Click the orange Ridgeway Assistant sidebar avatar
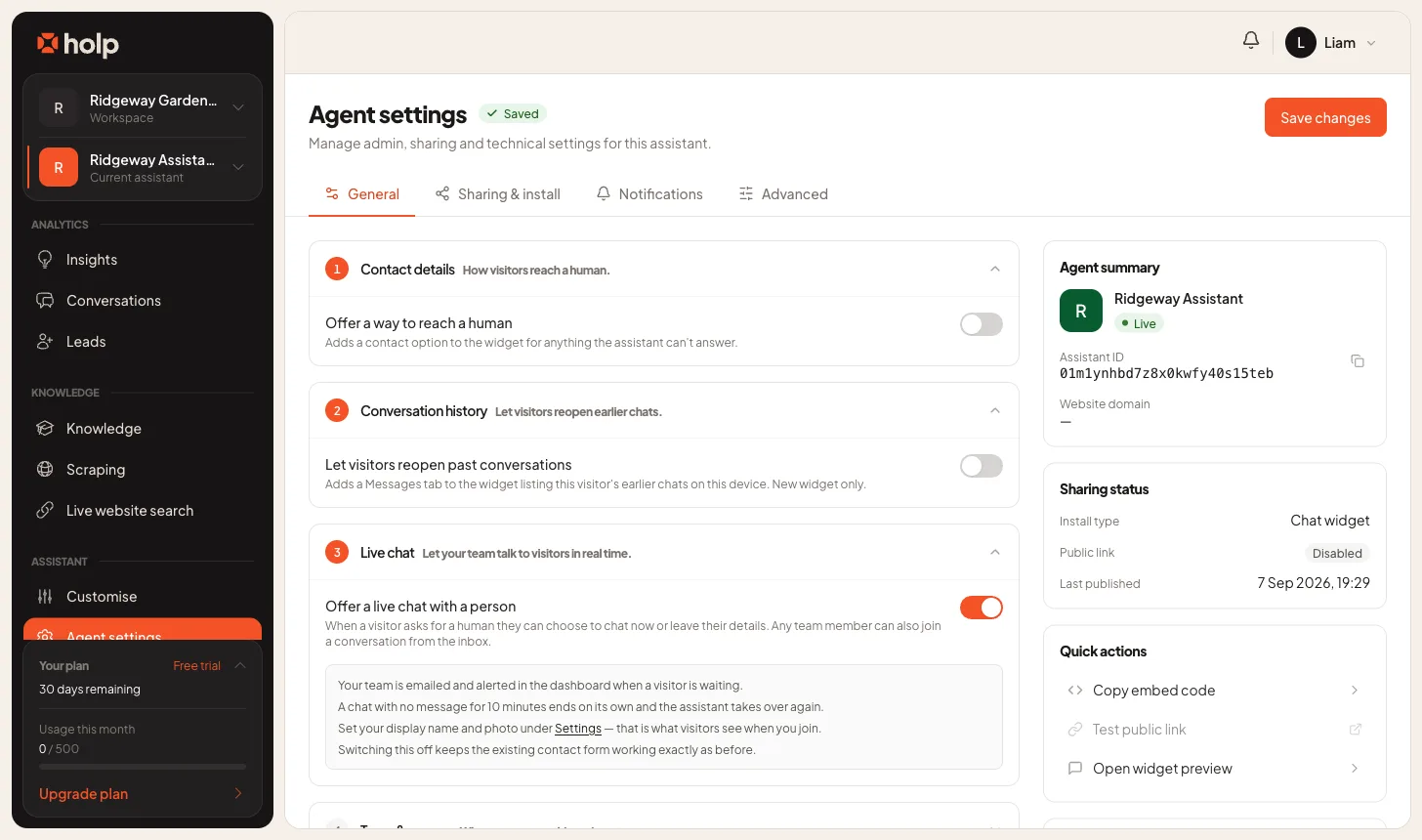Screen dimensions: 1422x840 [x=59, y=168]
